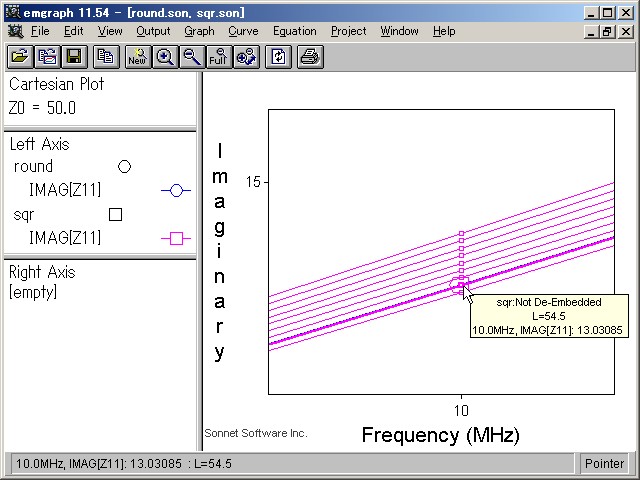Viewport: 640px width, 480px height.
Task: Open the Output menu
Action: coord(153,31)
